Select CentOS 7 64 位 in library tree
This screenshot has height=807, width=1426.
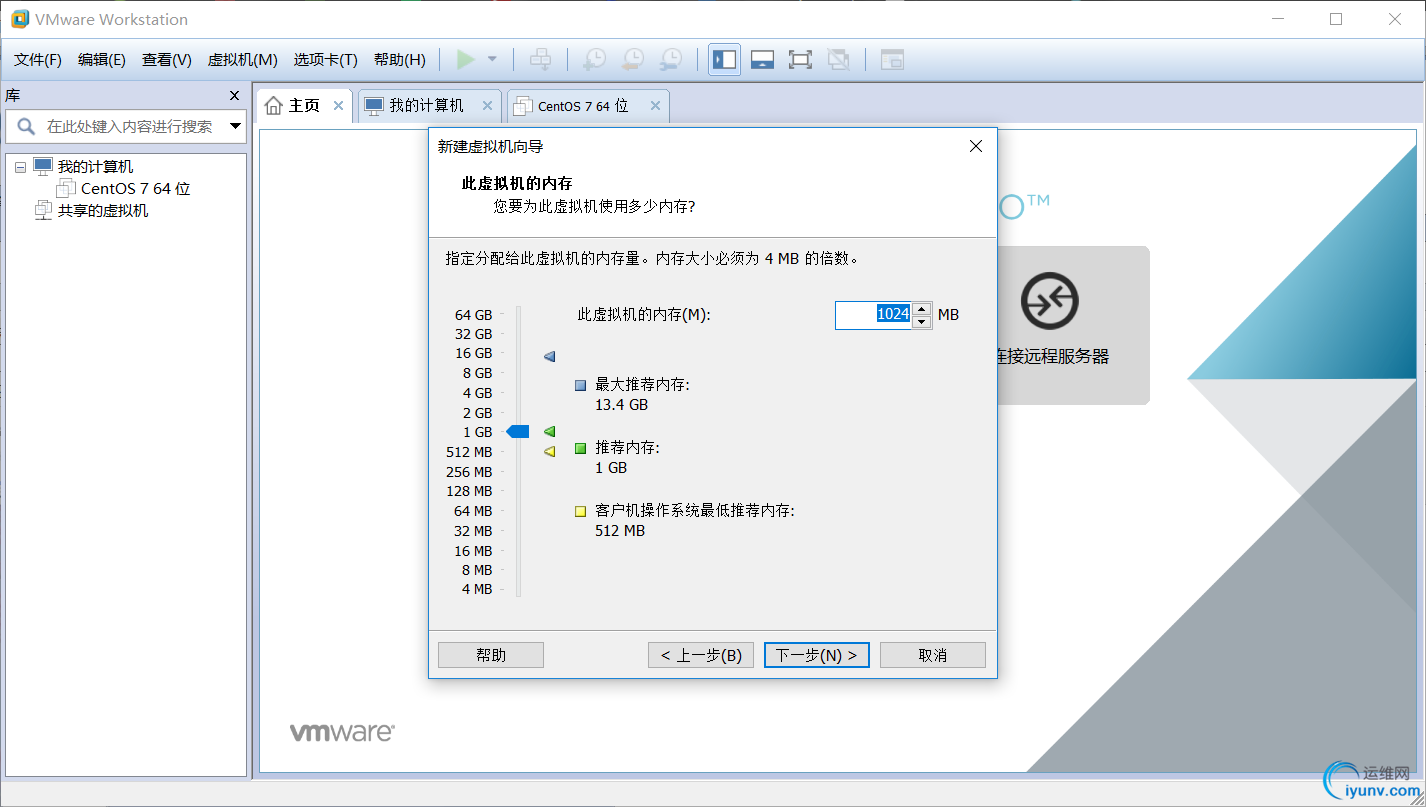coord(135,188)
